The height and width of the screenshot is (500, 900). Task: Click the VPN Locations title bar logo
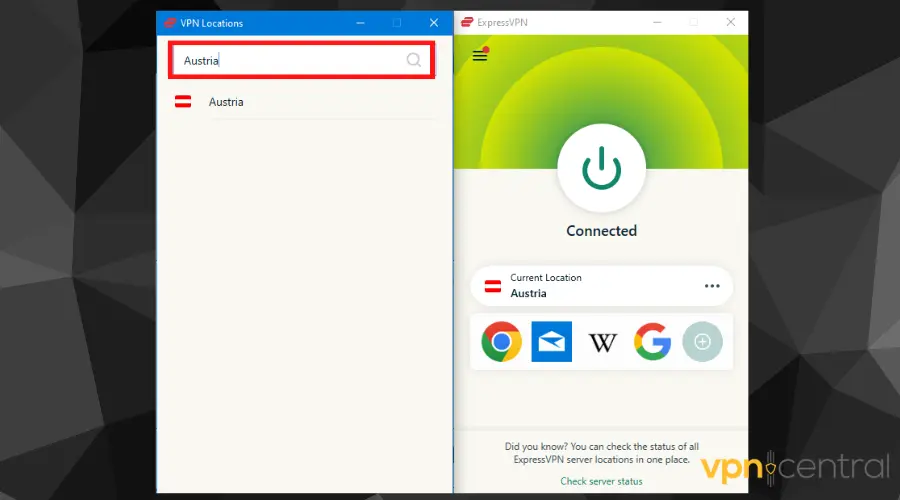point(169,23)
